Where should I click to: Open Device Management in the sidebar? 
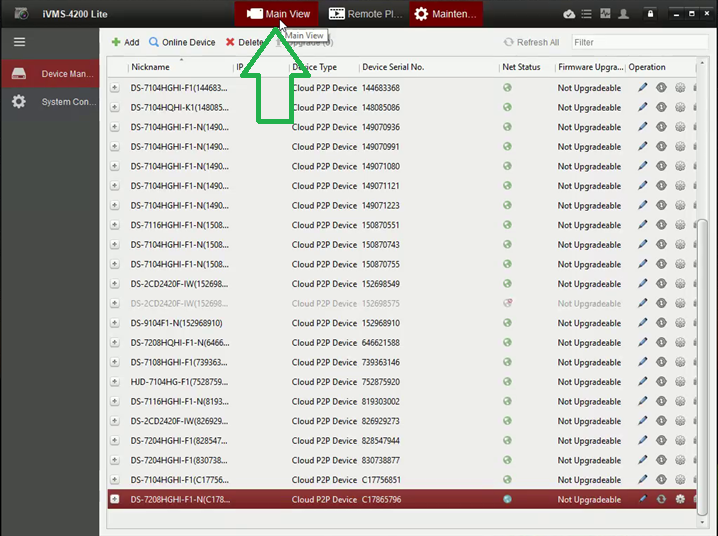[x=50, y=74]
